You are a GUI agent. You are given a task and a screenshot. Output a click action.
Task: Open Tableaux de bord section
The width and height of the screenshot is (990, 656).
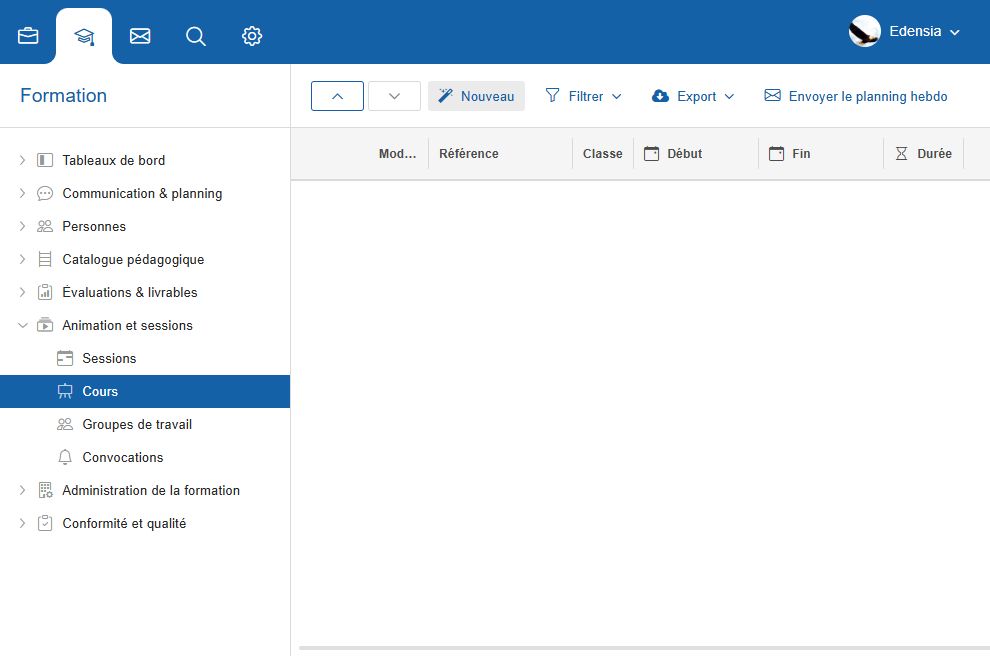click(x=145, y=160)
